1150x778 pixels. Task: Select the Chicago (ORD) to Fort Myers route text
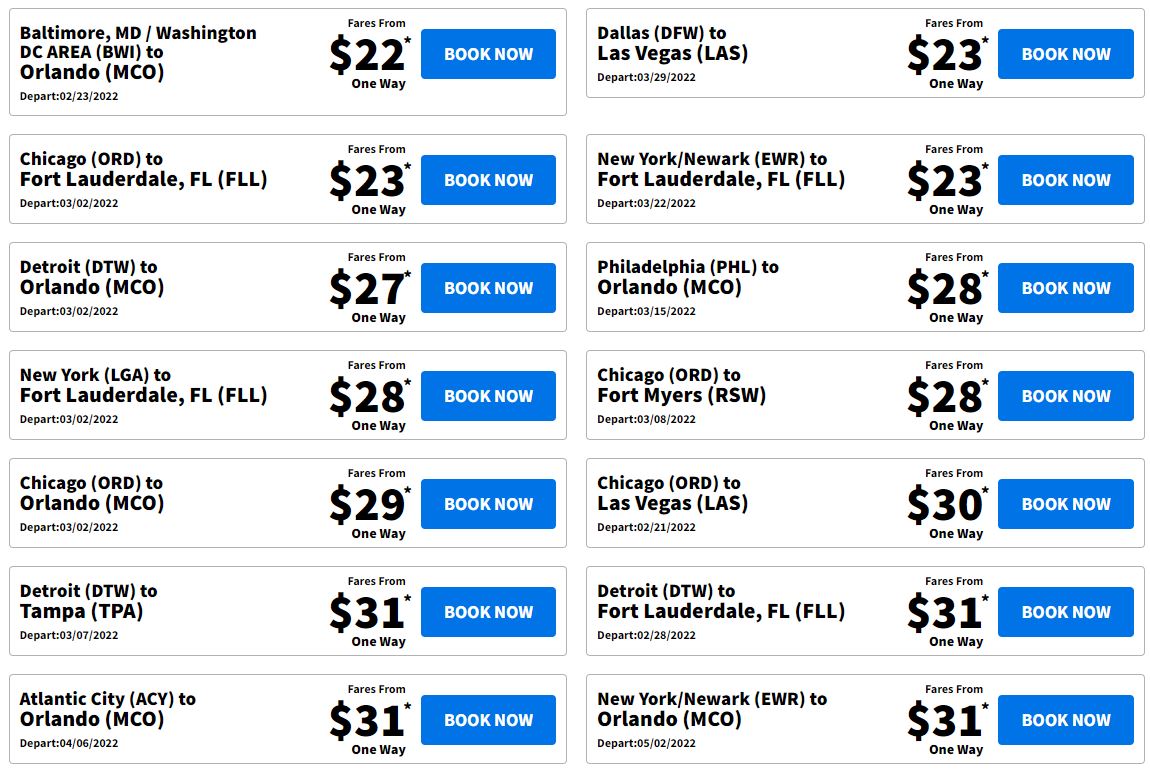(681, 385)
